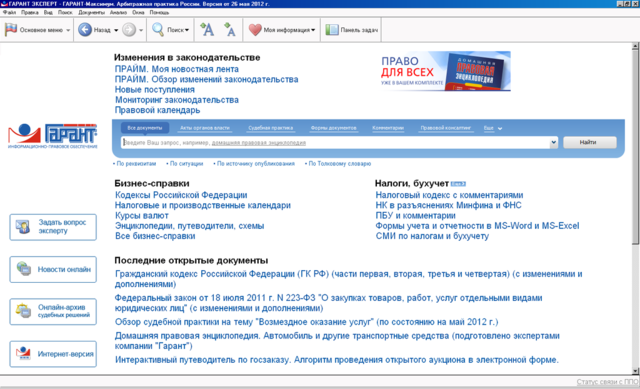Open recent Федеральный закон N 223-ФЗ document

point(329,303)
